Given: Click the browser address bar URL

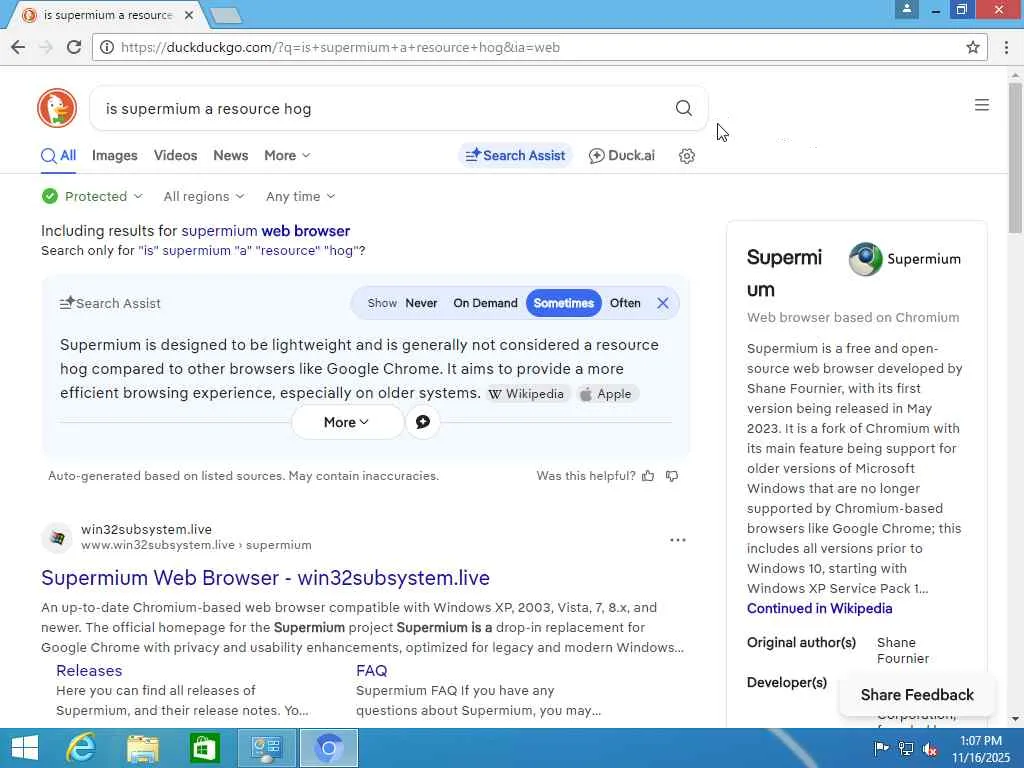Looking at the screenshot, I should click(x=340, y=47).
